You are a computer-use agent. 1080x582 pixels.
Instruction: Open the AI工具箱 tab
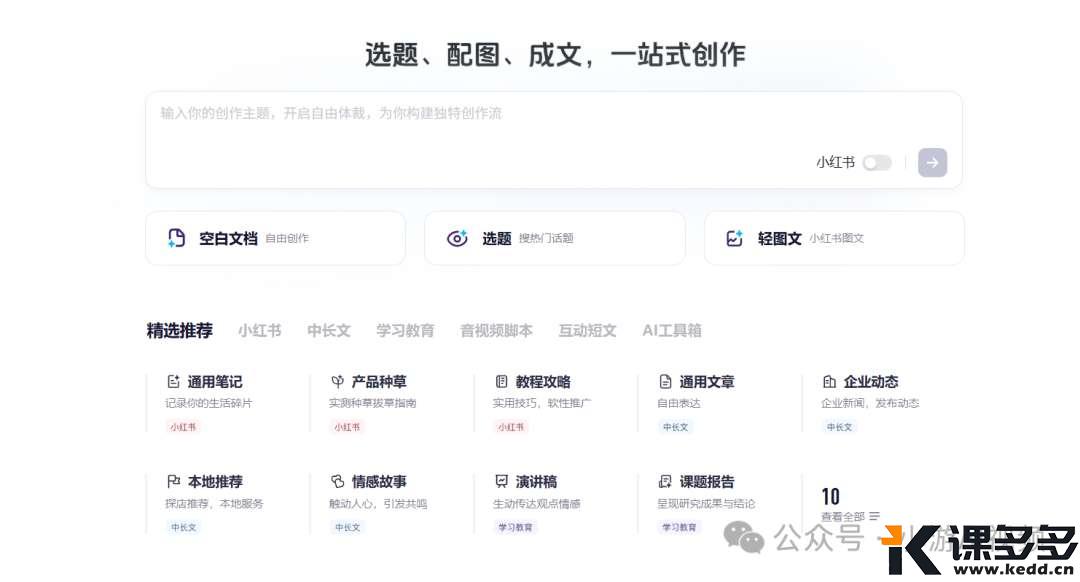[x=671, y=331]
